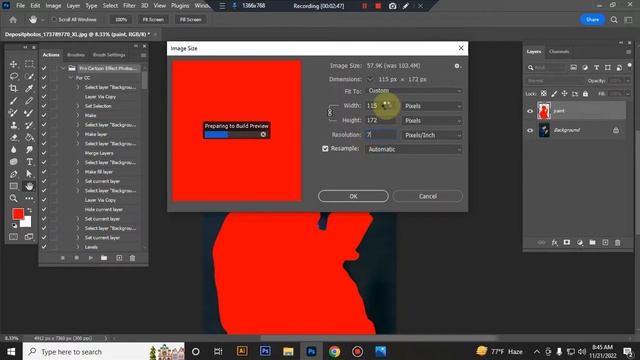
Task: Toggle Scroll All Windows checkbox
Action: 53,20
